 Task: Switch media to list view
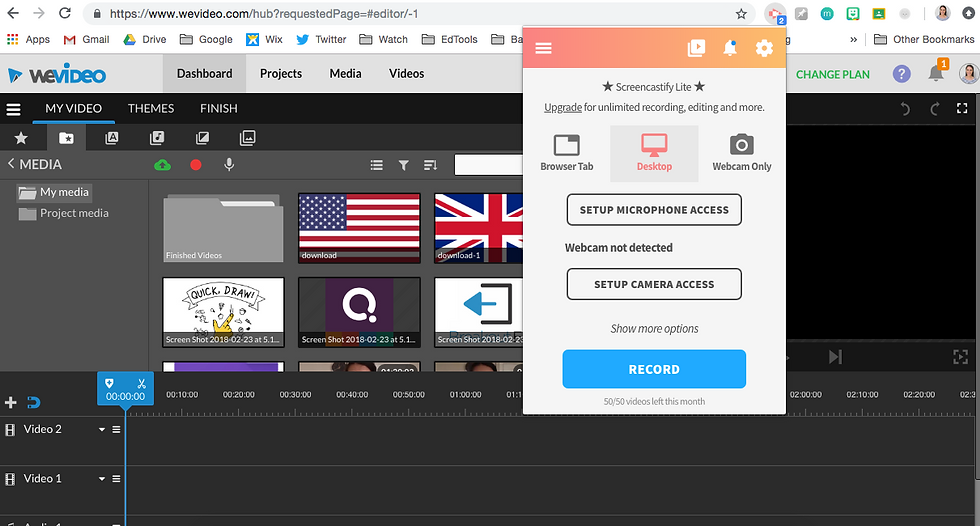tap(376, 165)
